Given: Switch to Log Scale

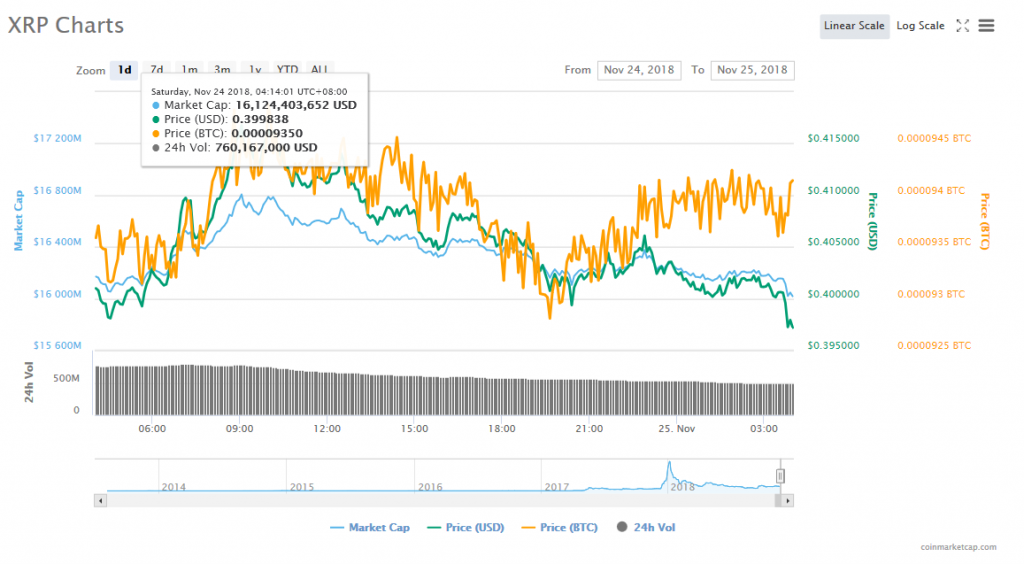Looking at the screenshot, I should pos(920,26).
